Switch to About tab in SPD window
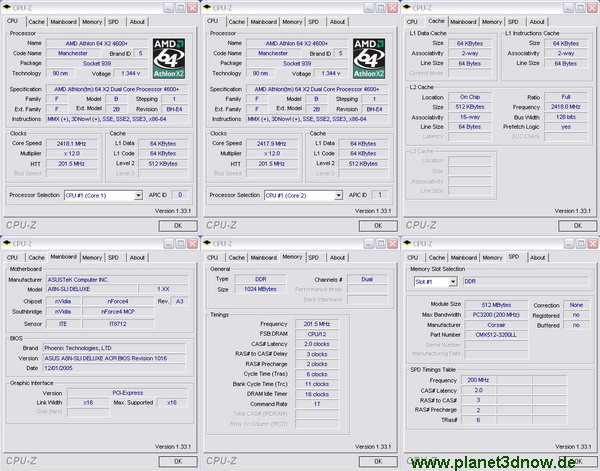 click(x=537, y=258)
